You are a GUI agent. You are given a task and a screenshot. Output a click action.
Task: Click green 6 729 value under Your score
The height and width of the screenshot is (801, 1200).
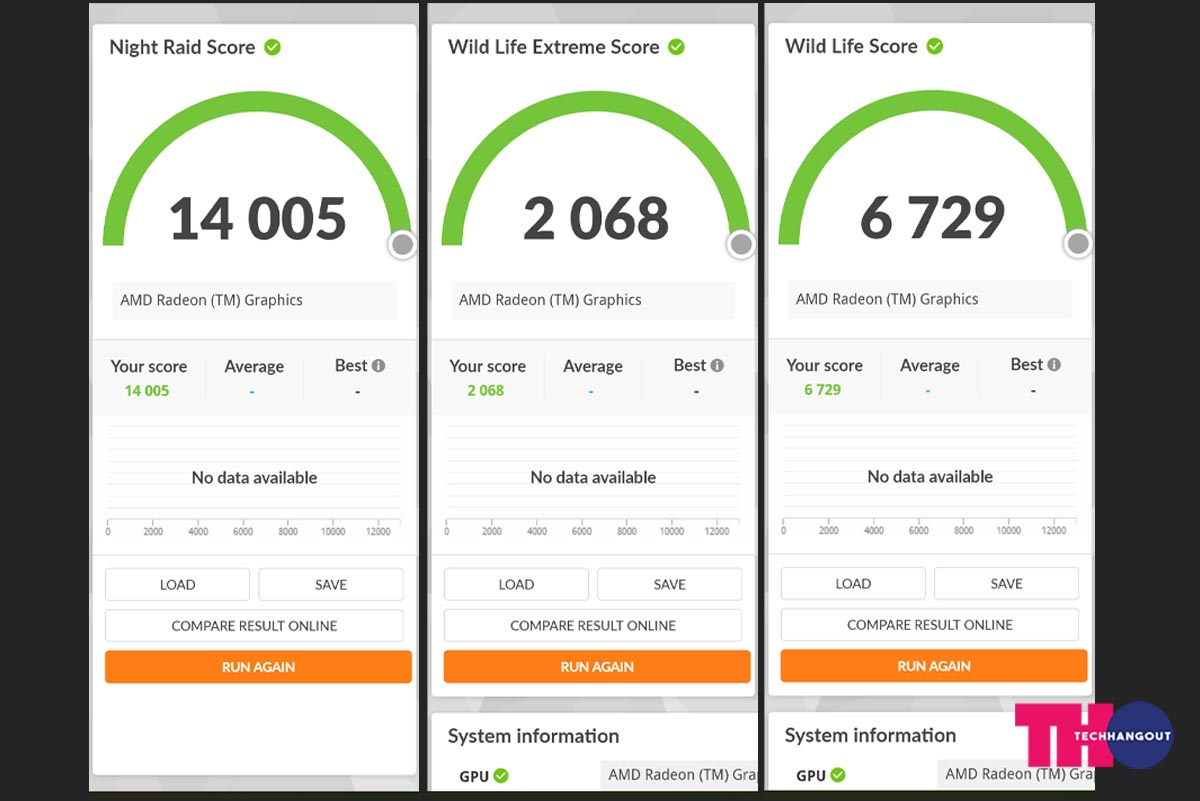pos(823,390)
